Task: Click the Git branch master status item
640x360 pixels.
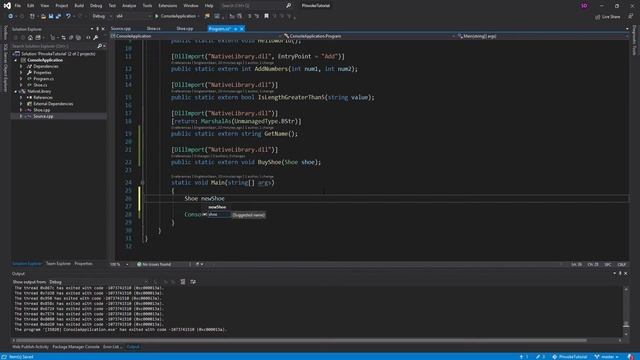Action: point(607,357)
